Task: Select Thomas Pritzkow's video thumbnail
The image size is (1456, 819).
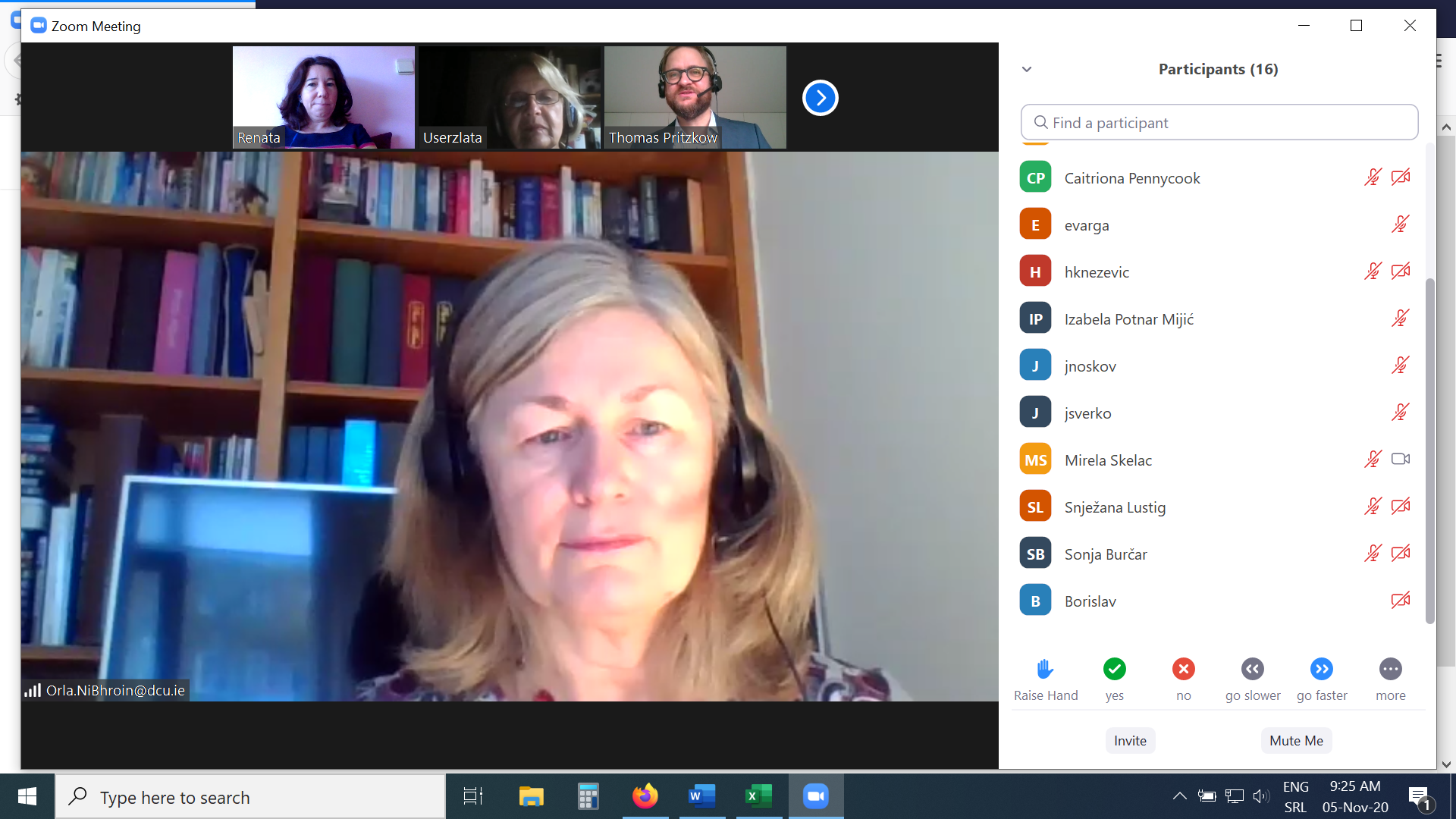Action: 695,97
